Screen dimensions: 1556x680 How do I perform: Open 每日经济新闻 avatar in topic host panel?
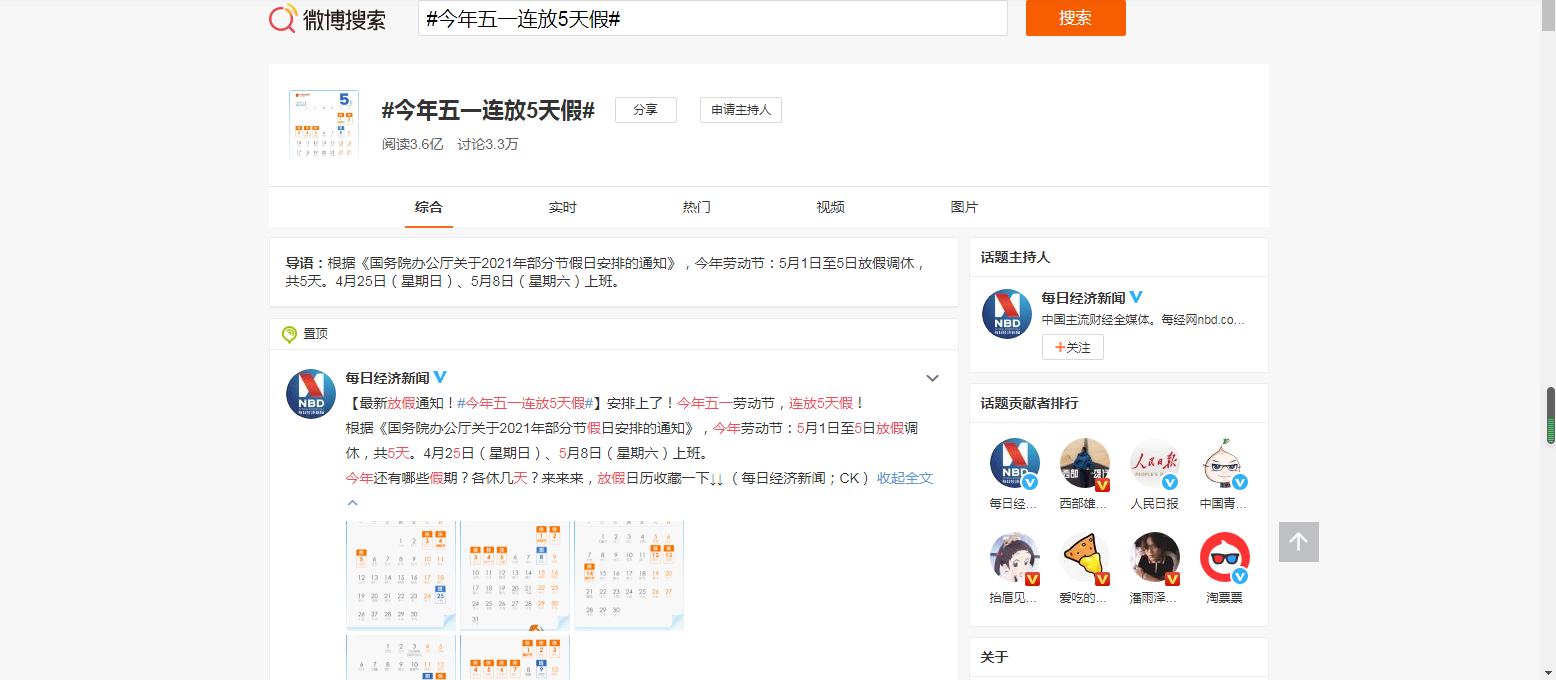pos(1006,313)
